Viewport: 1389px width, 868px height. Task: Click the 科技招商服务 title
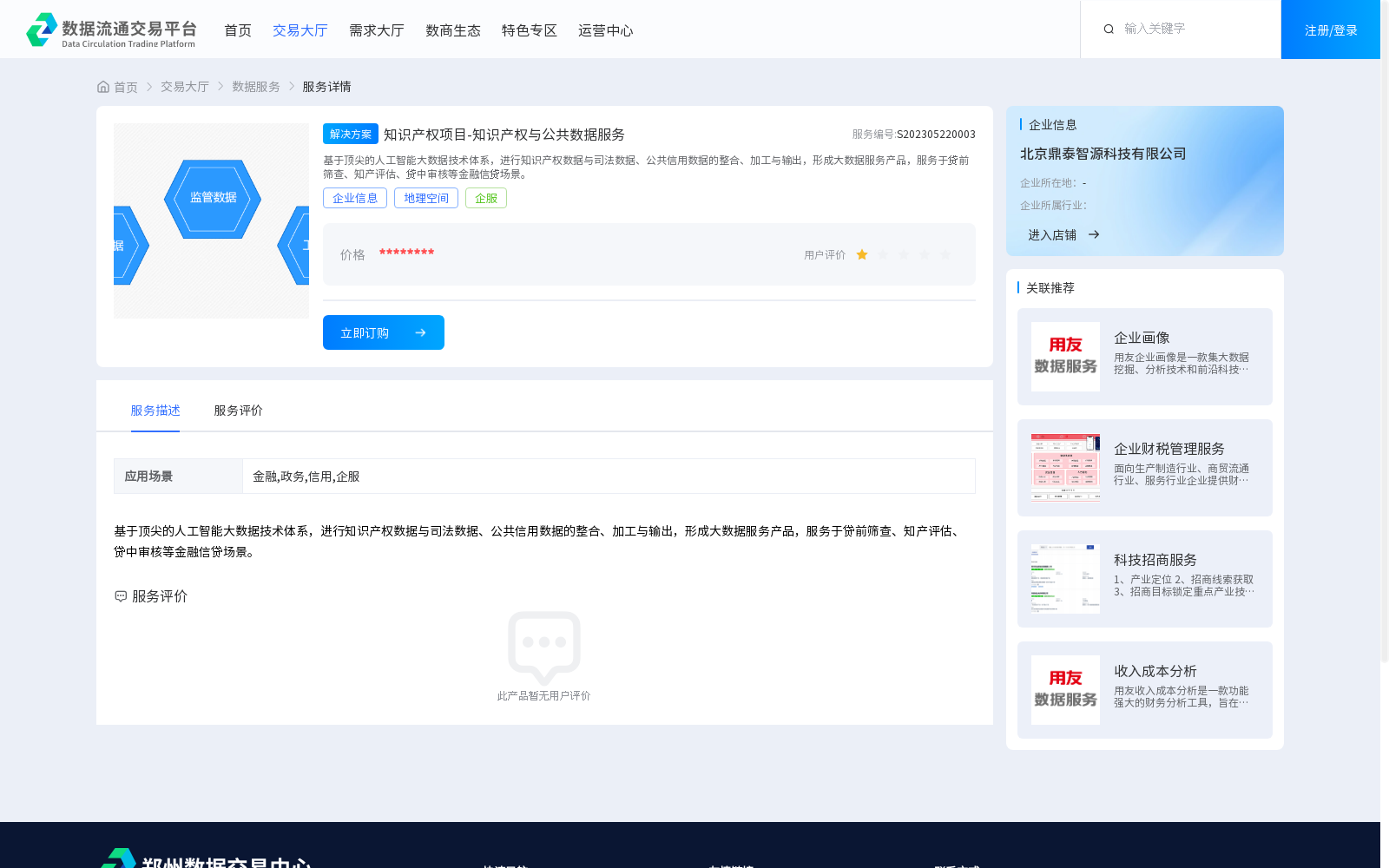(1155, 560)
